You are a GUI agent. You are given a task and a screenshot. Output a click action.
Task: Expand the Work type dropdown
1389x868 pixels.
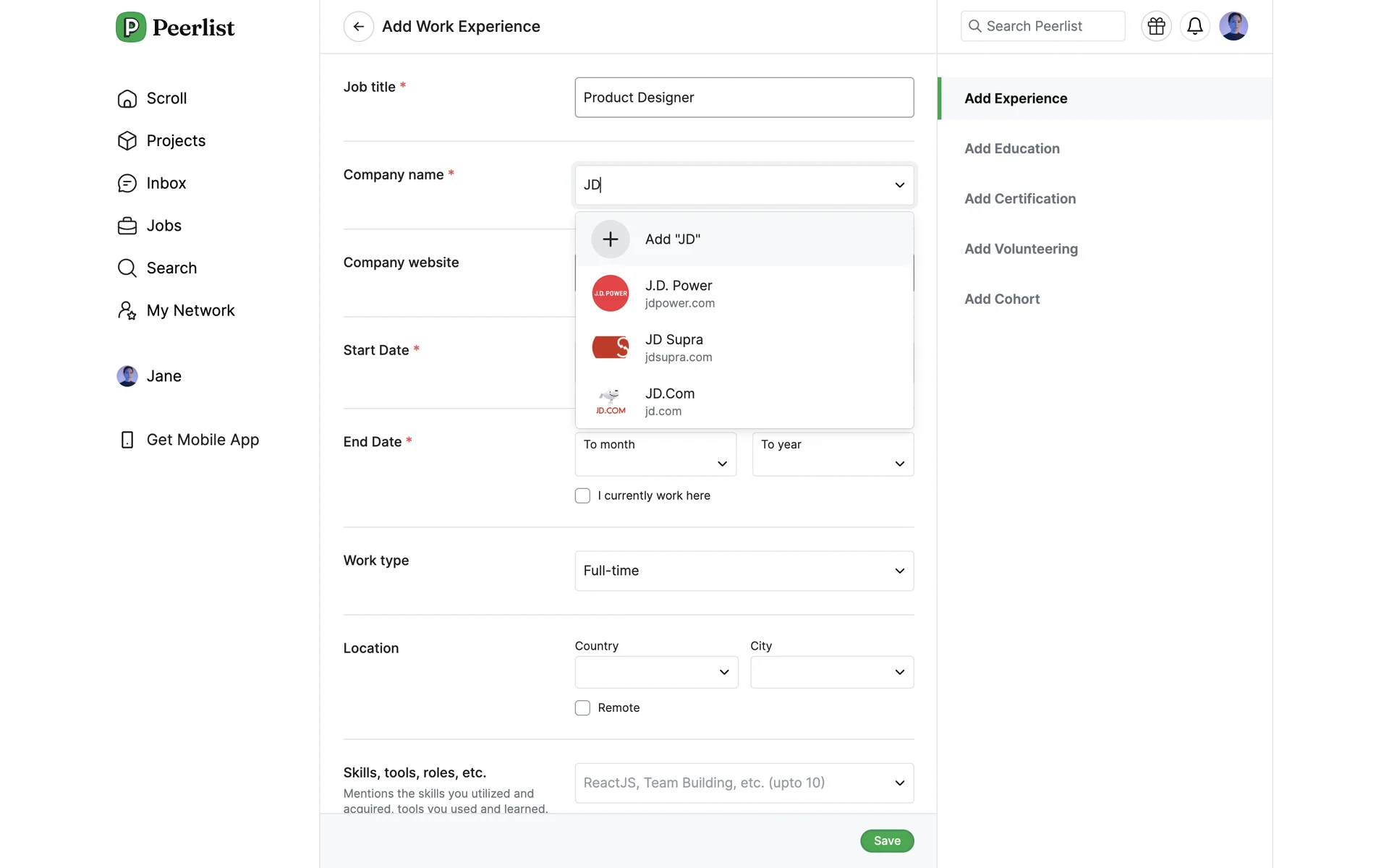click(744, 571)
